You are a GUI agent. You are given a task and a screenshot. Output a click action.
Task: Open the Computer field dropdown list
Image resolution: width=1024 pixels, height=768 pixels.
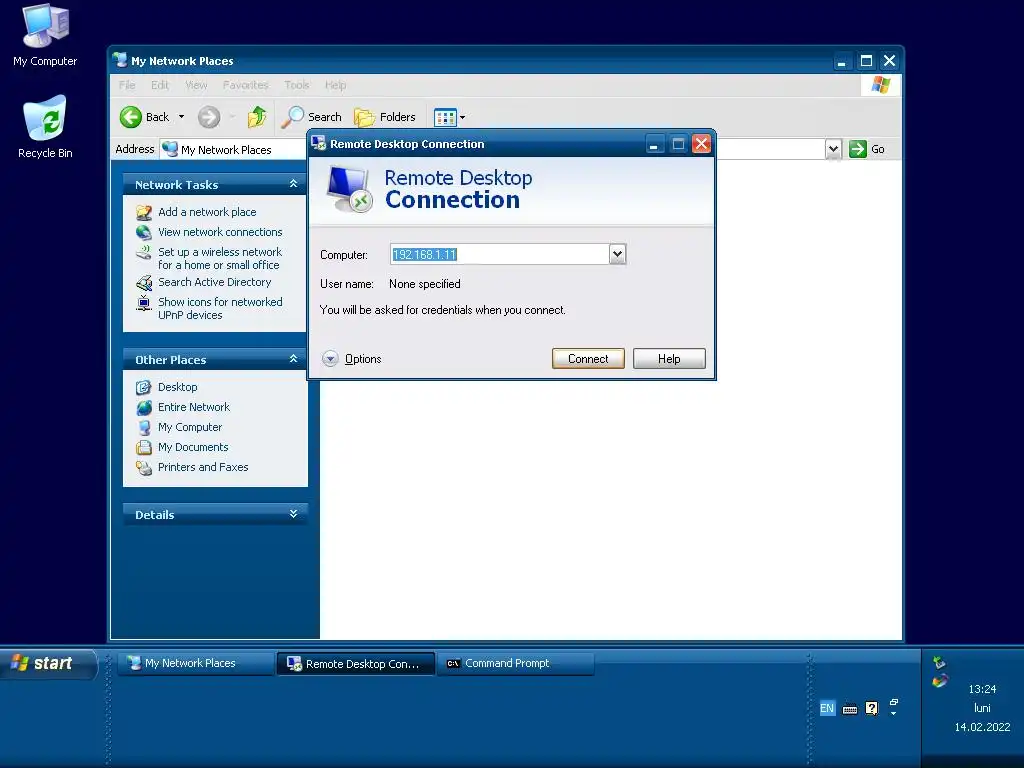tap(617, 254)
